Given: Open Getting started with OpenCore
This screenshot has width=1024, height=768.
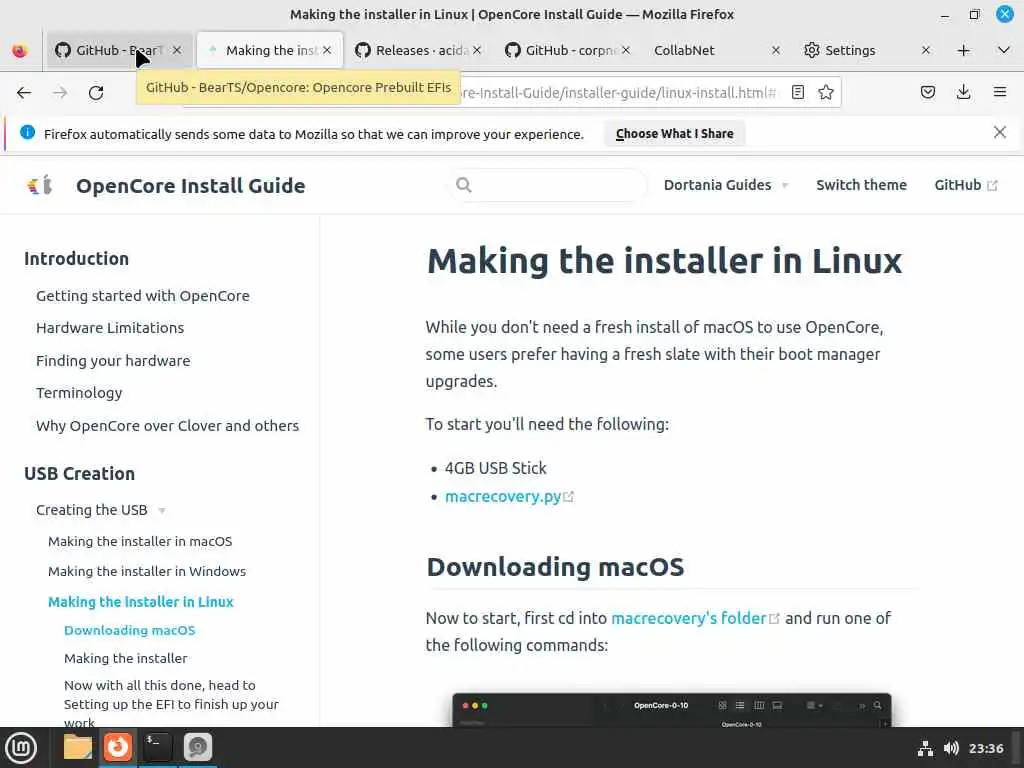Looking at the screenshot, I should (142, 296).
